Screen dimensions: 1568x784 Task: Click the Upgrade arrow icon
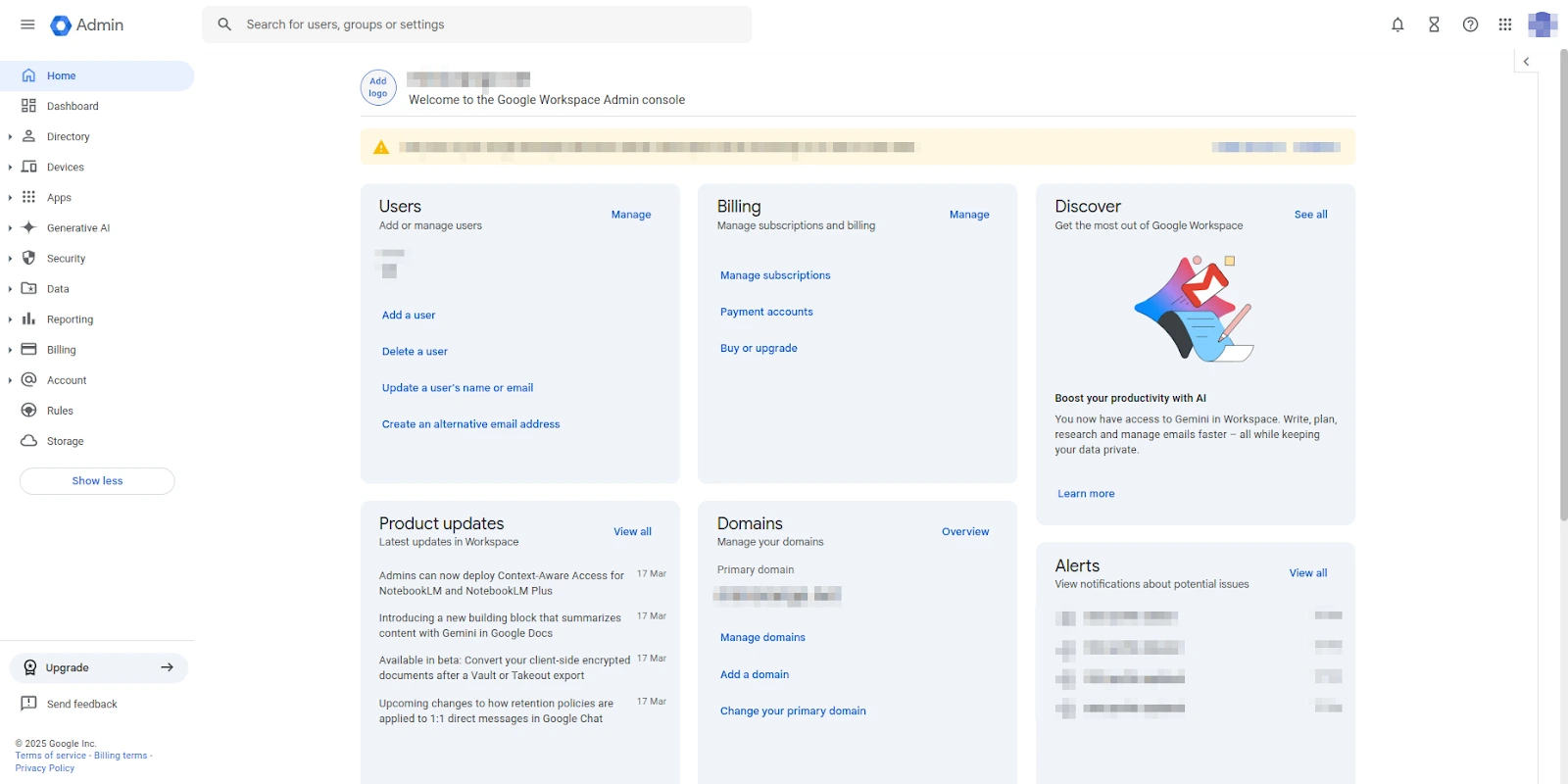[168, 667]
